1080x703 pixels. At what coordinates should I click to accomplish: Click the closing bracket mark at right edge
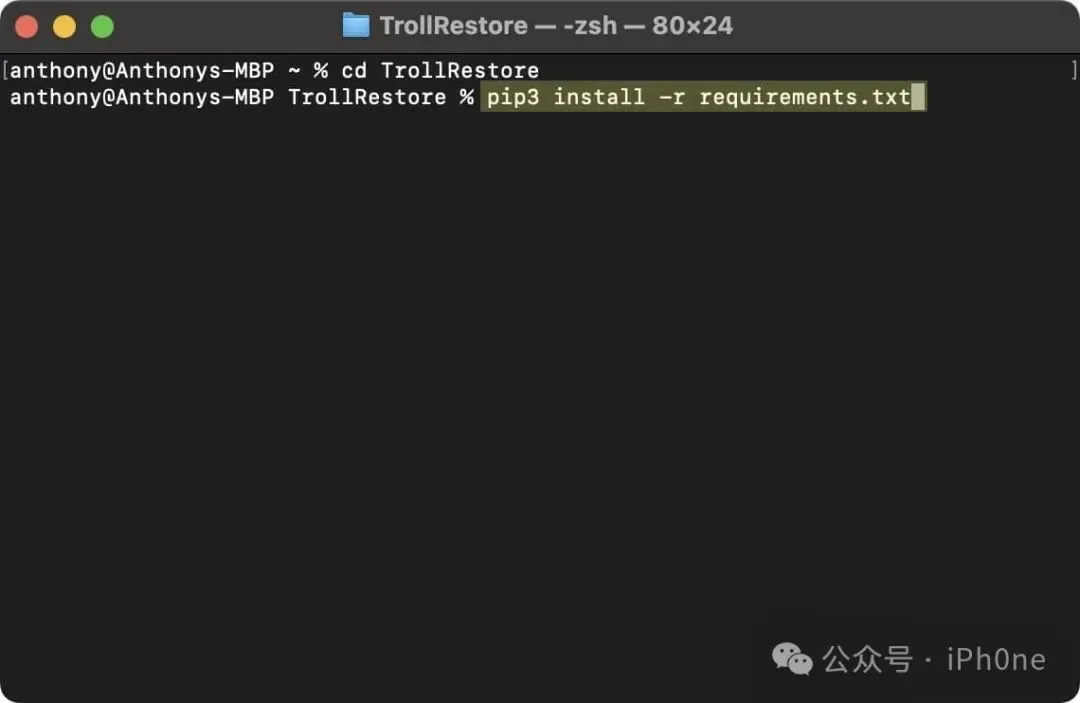point(1074,71)
